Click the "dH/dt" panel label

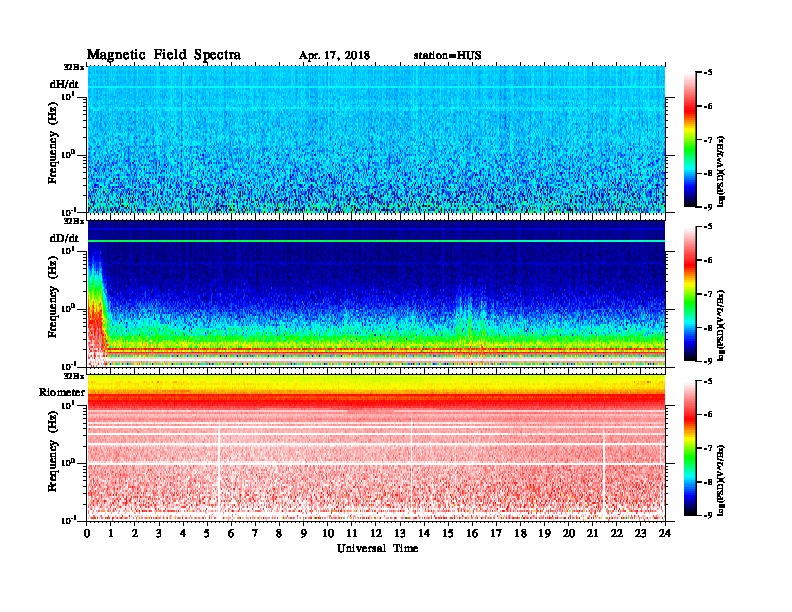click(64, 84)
